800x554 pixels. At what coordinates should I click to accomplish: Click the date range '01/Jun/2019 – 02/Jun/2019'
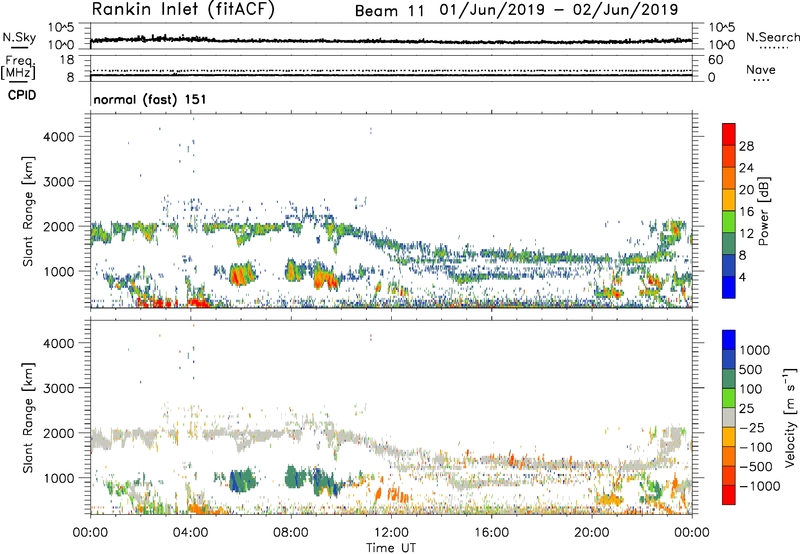pos(559,10)
